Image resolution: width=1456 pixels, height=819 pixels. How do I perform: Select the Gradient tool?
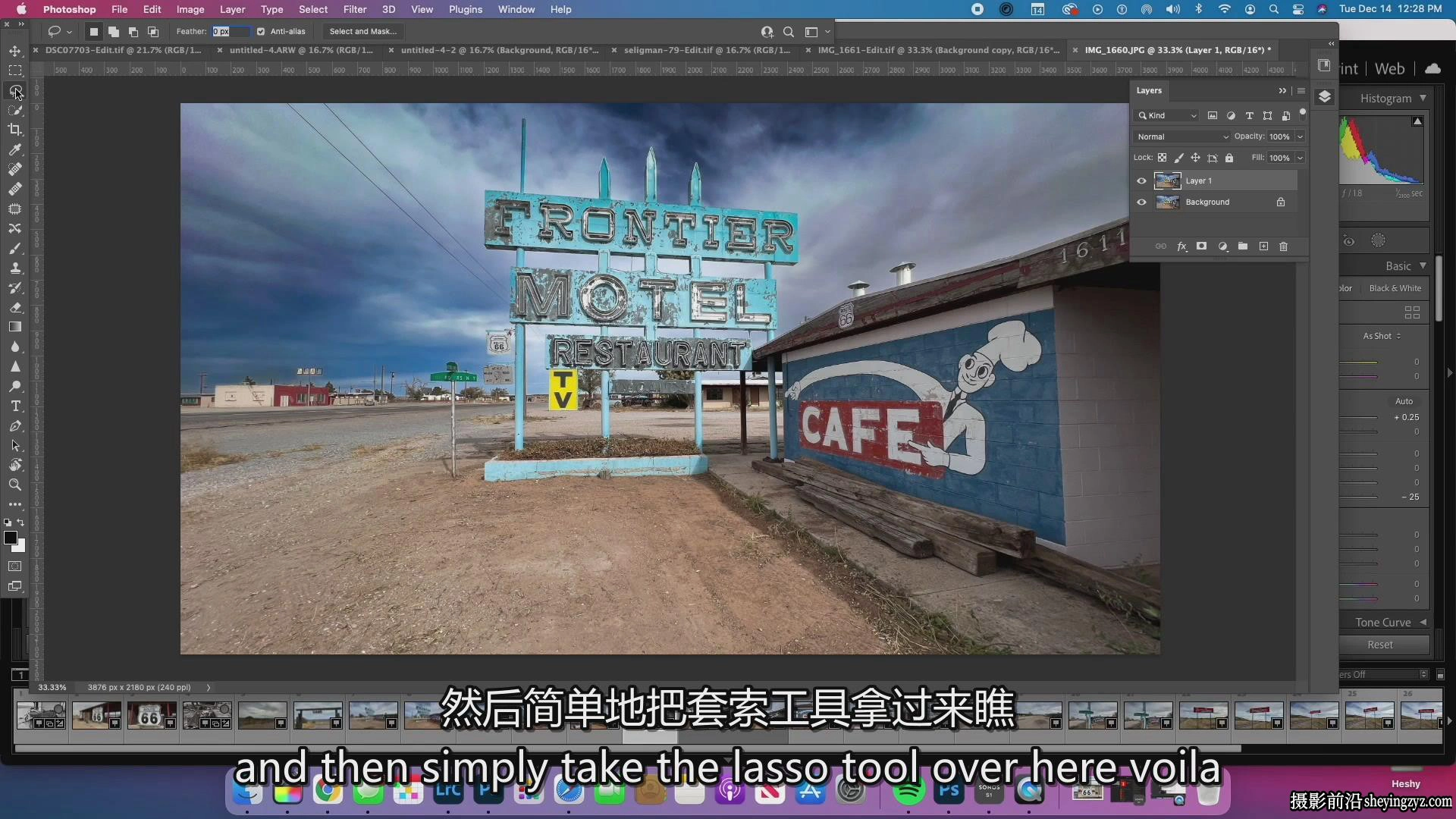tap(15, 327)
